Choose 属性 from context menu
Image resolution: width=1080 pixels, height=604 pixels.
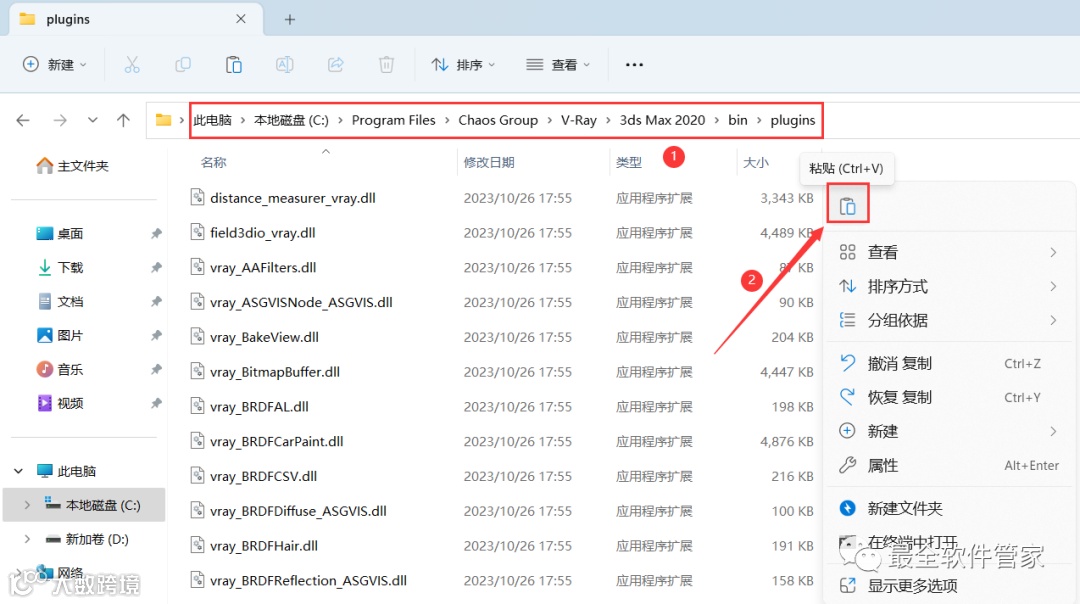(948, 466)
